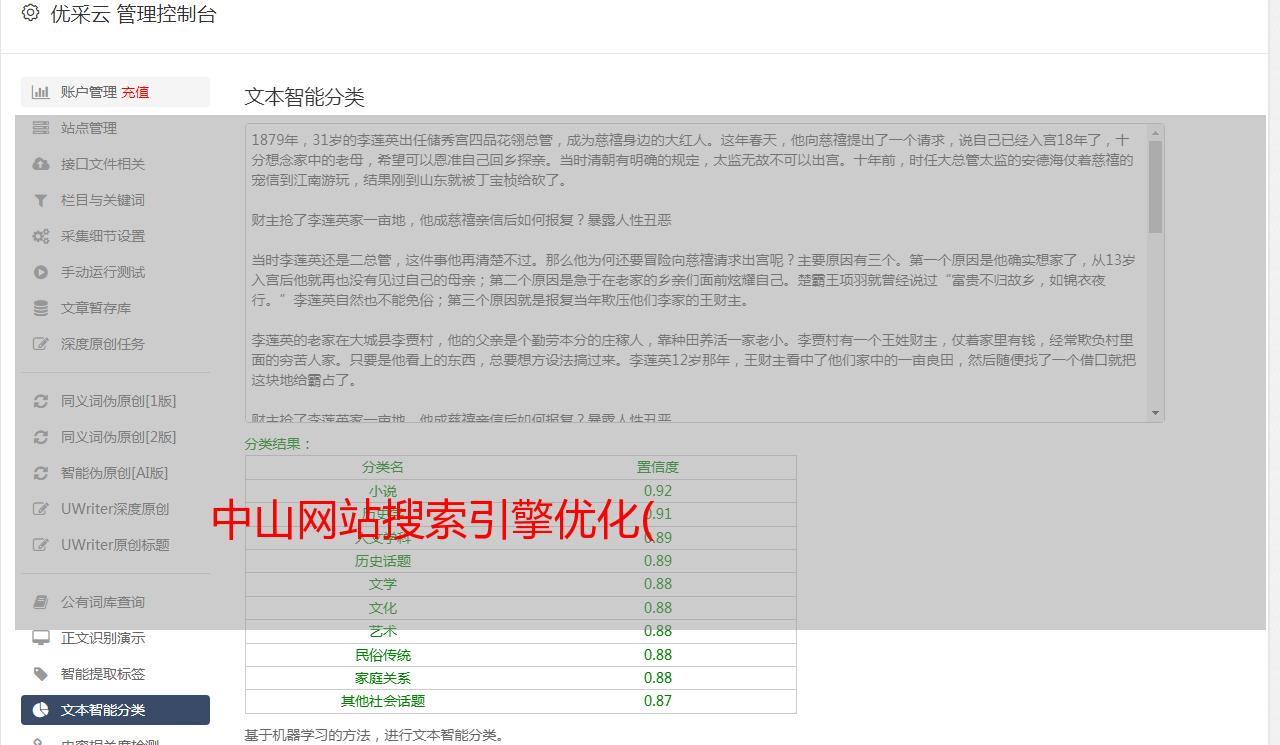The height and width of the screenshot is (745, 1280).
Task: Click the text area scrollbar down arrow
Action: tap(1156, 413)
